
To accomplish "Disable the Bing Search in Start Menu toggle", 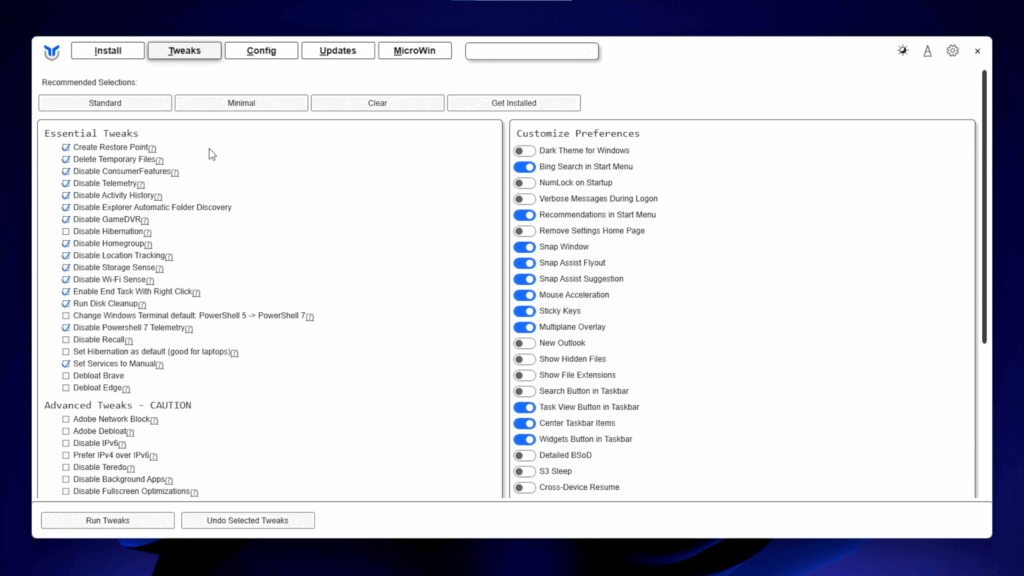I will pos(524,167).
